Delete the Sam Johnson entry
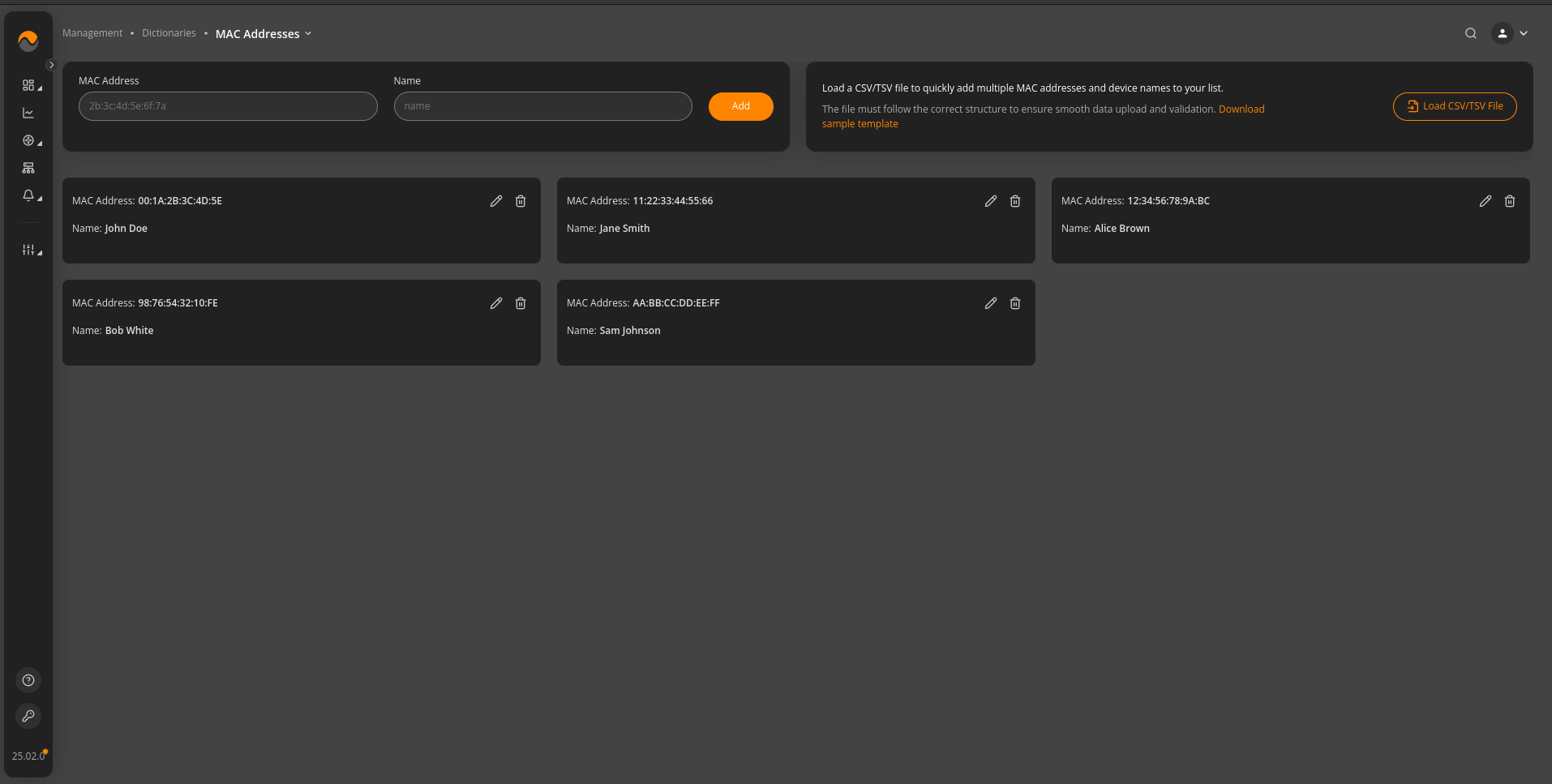 (x=1015, y=303)
